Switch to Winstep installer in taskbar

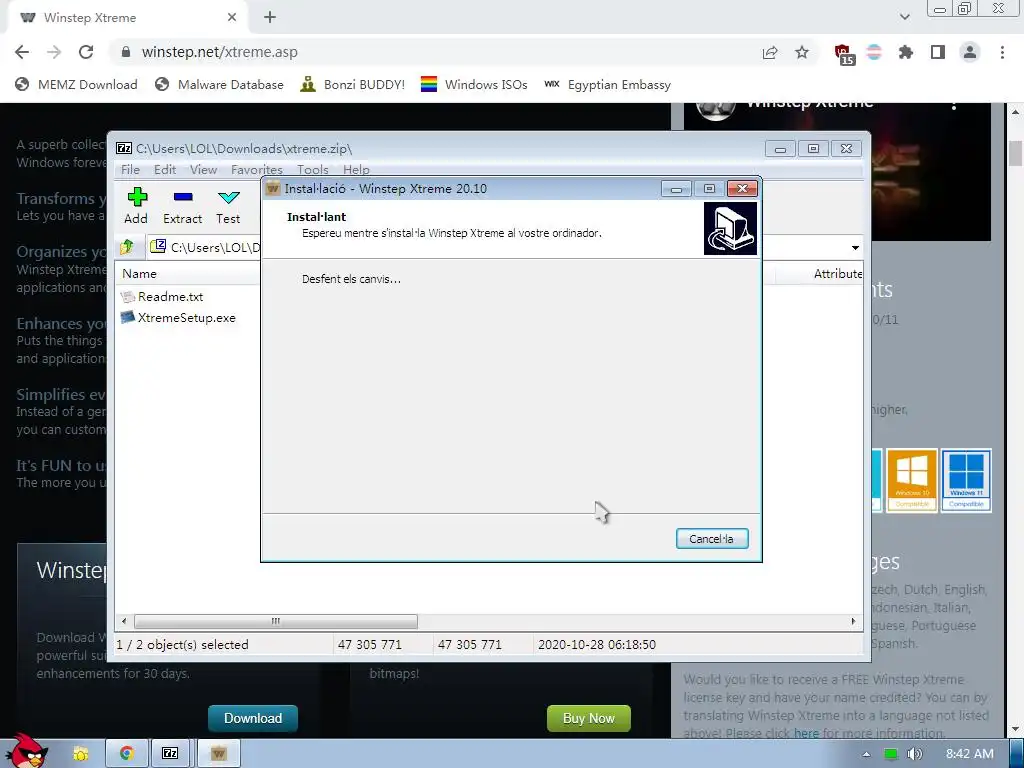[x=219, y=754]
